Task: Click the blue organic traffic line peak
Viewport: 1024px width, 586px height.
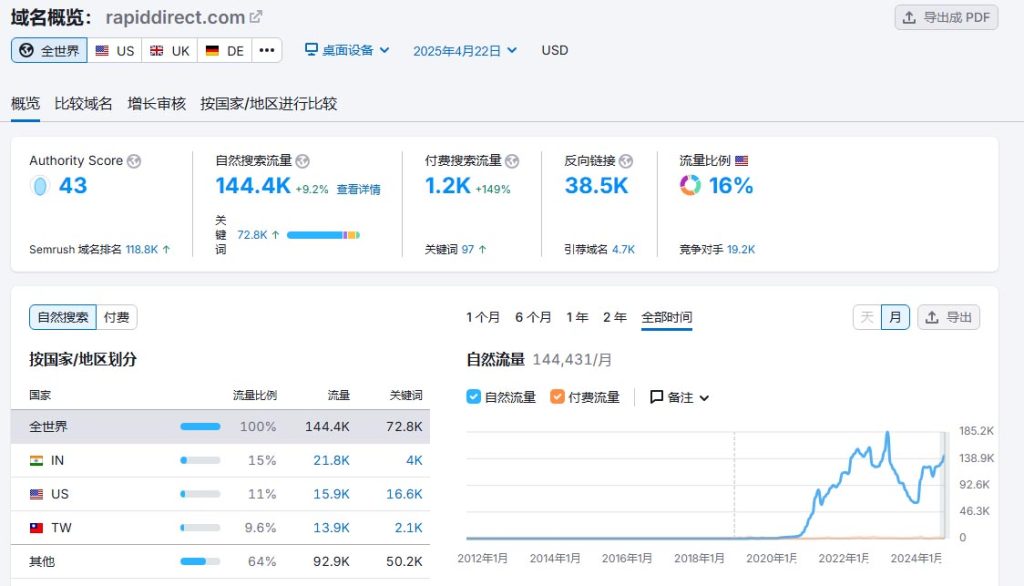Action: pyautogui.click(x=888, y=434)
